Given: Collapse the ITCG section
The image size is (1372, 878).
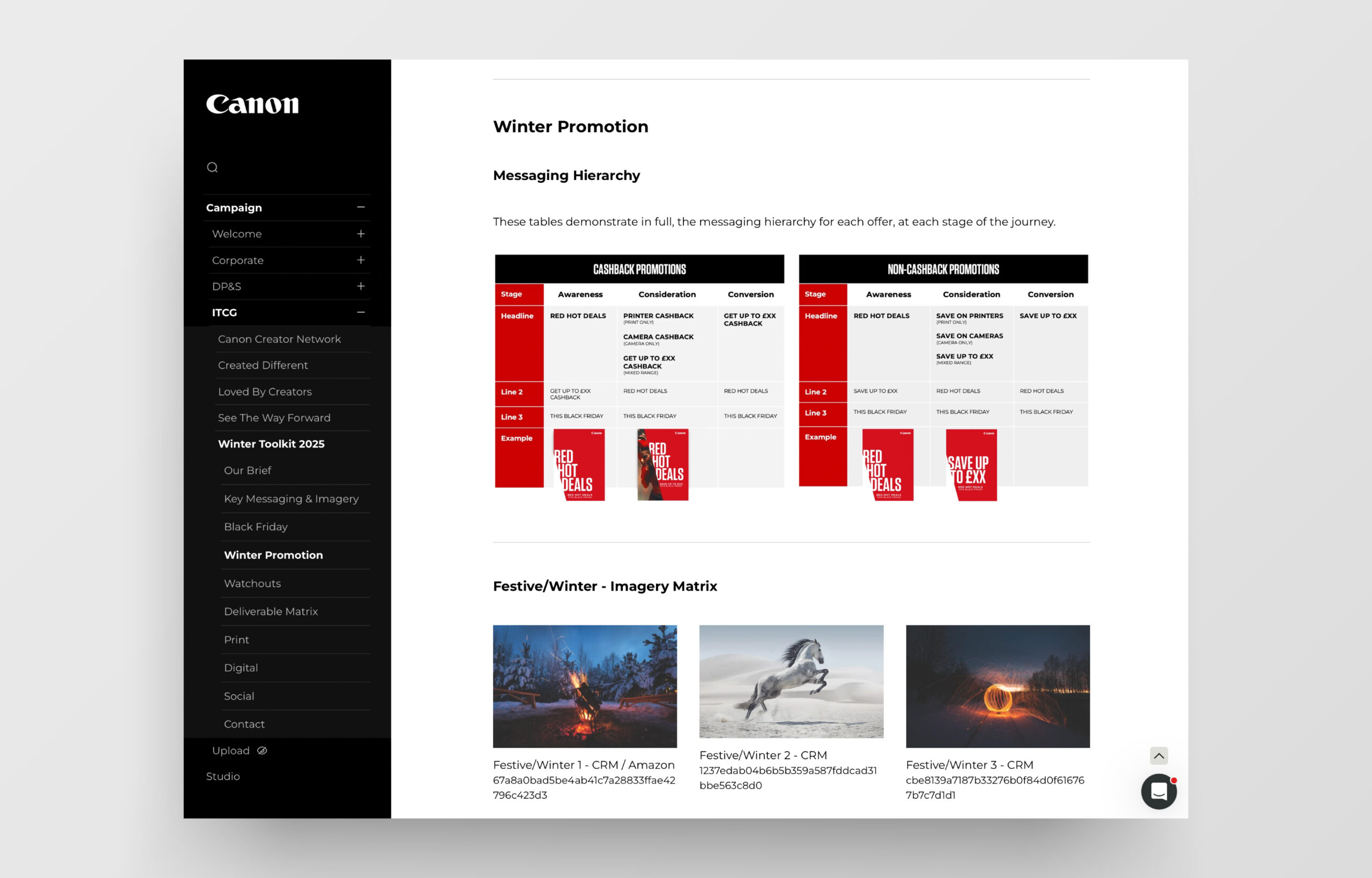Looking at the screenshot, I should [360, 312].
